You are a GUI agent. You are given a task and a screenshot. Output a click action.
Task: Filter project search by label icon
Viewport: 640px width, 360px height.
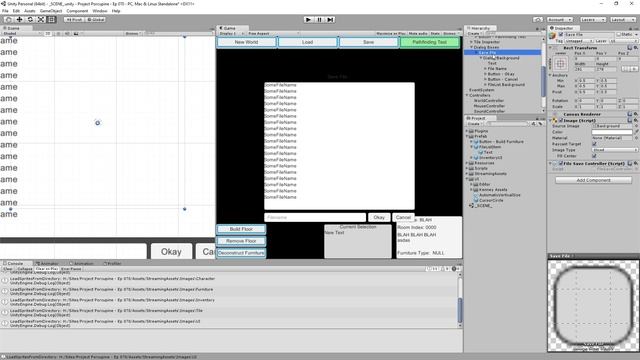pos(540,124)
